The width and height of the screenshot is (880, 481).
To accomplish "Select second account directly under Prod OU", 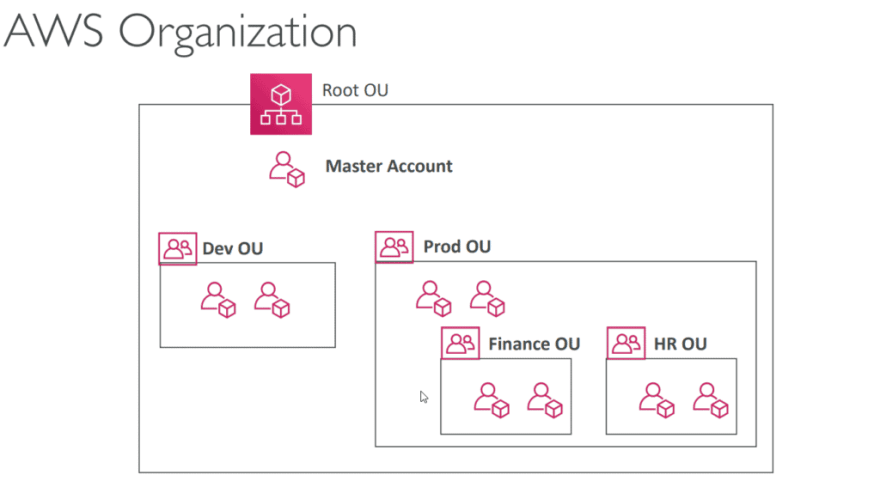I will tap(488, 299).
